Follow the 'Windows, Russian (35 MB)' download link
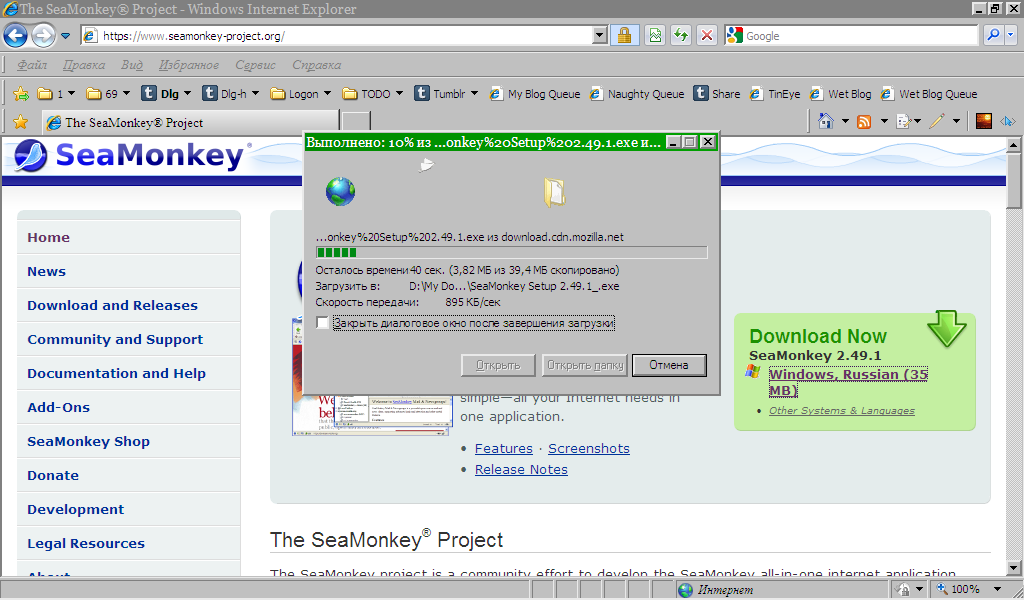The image size is (1024, 600). [848, 383]
